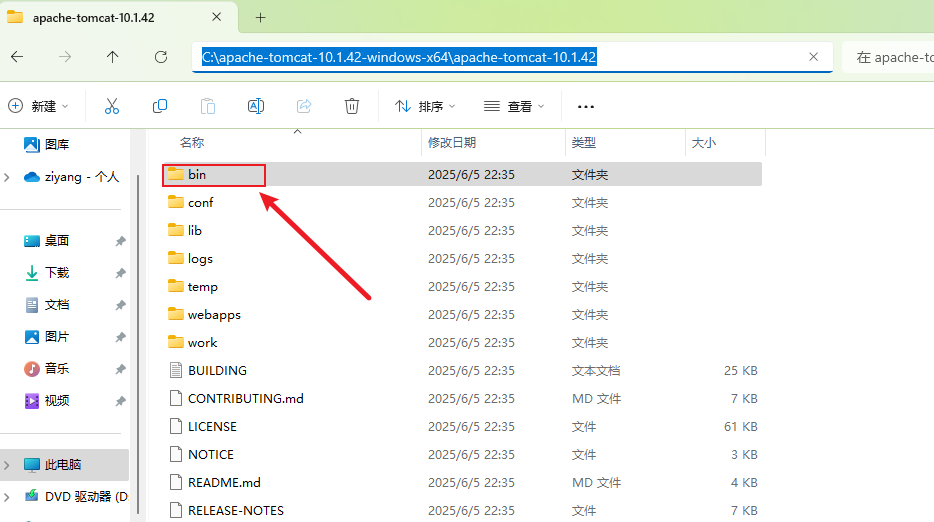This screenshot has width=934, height=522.
Task: Click the Forward navigation arrow
Action: click(x=65, y=57)
